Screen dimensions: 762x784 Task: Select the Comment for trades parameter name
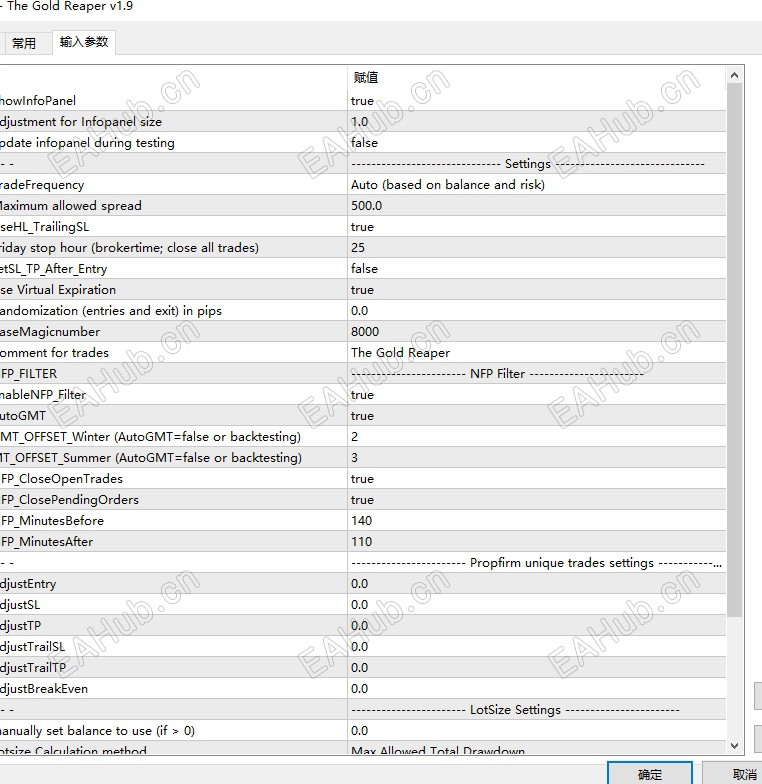[54, 353]
